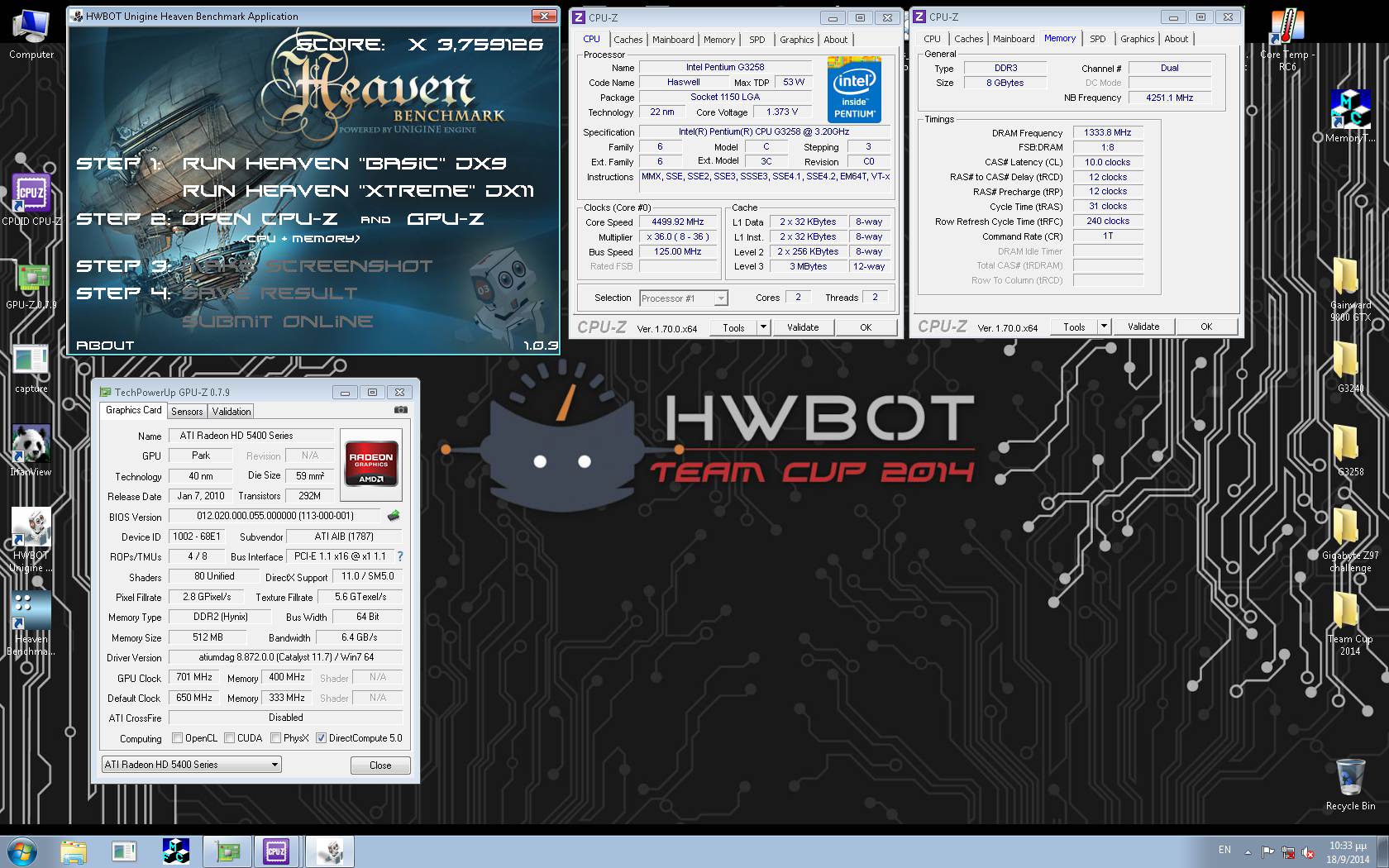The image size is (1389, 868).
Task: Open the Heaven Benchmark desktop shortcut
Action: click(x=31, y=624)
